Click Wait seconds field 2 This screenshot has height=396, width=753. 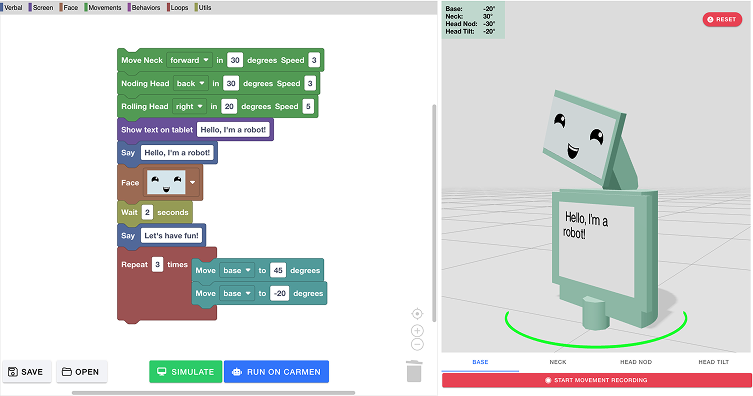[147, 212]
